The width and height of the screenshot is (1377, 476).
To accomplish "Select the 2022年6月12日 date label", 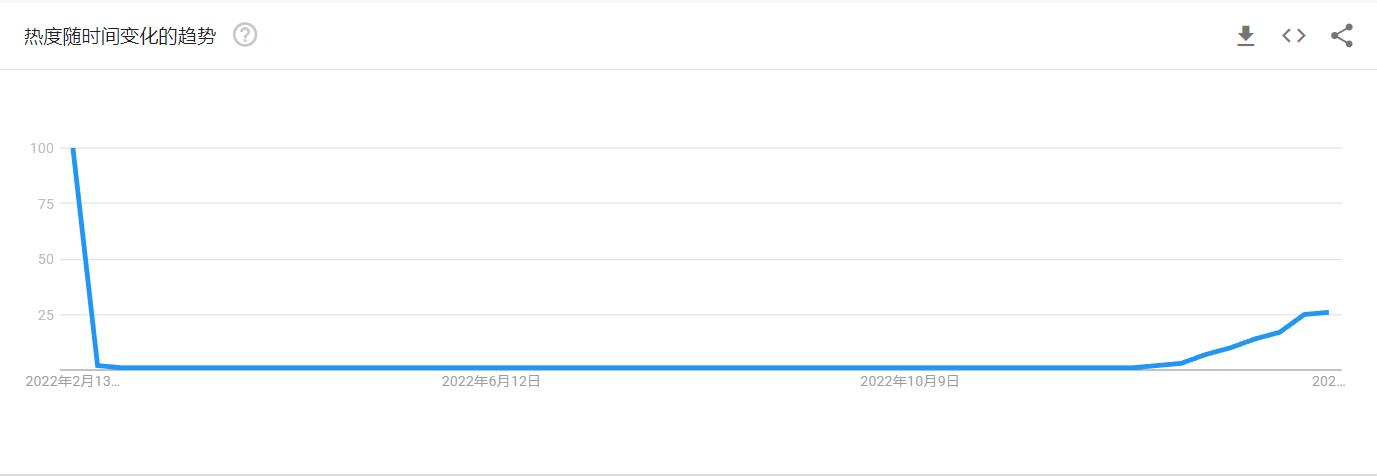I will [491, 381].
